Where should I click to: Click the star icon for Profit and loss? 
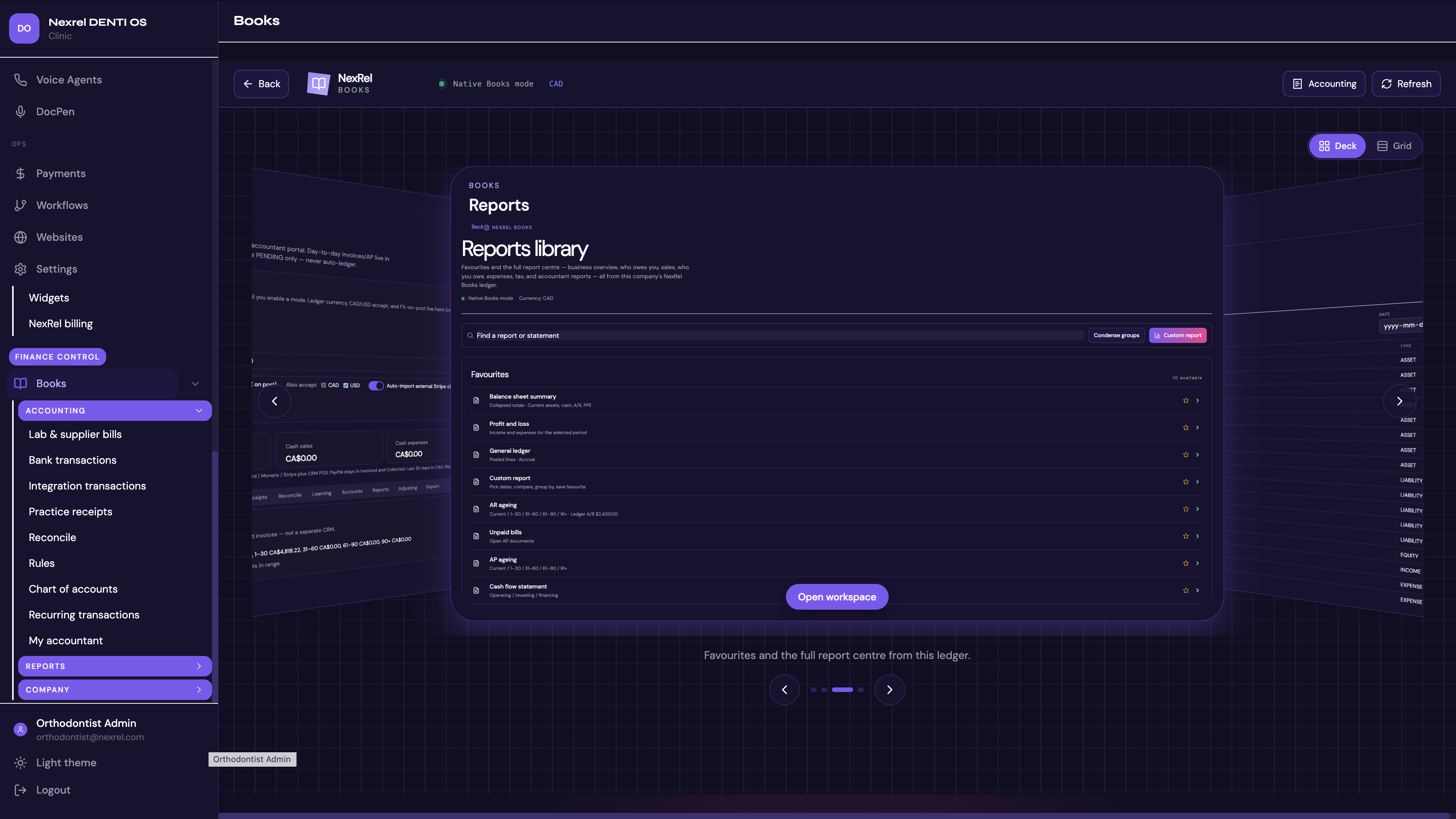click(1186, 427)
